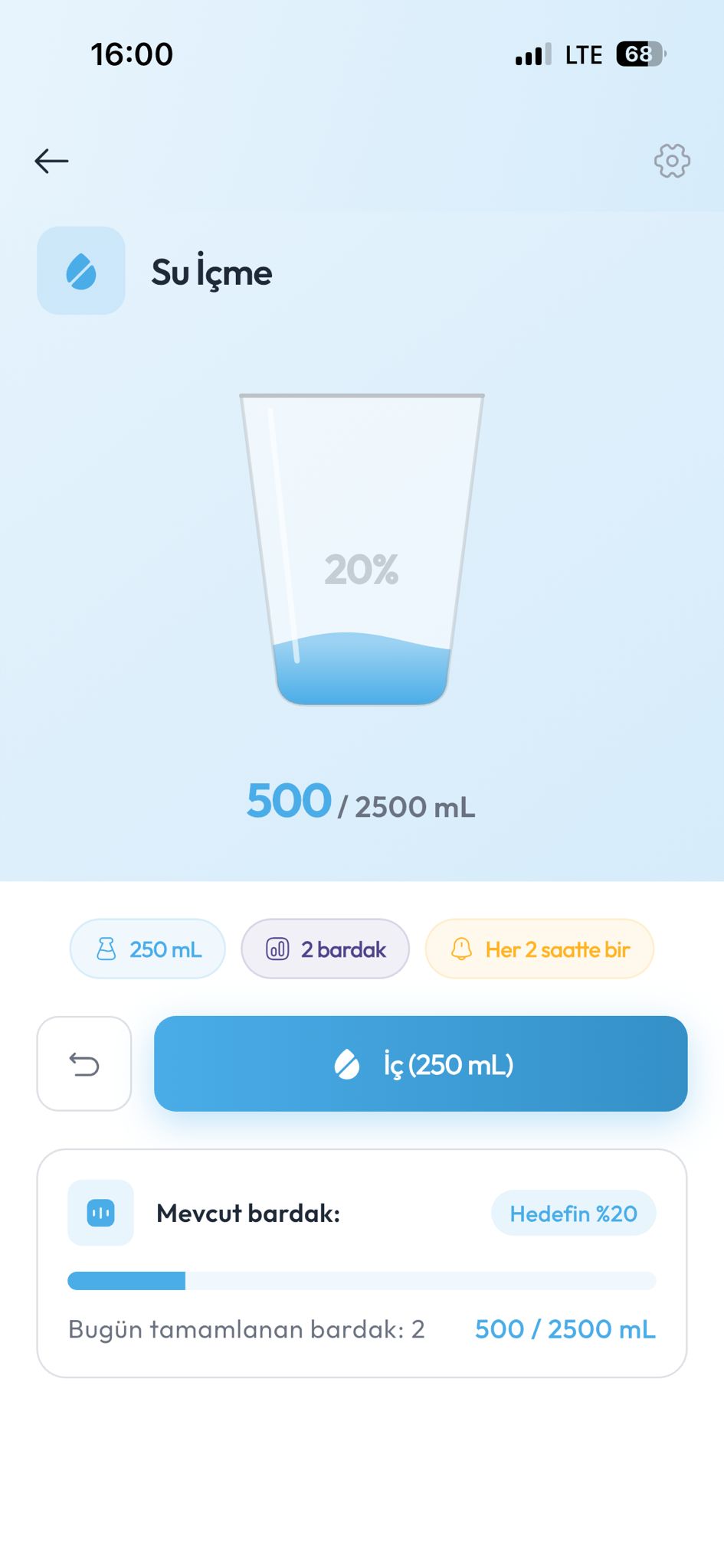
Task: Tap the battery indicator in status bar
Action: (640, 54)
